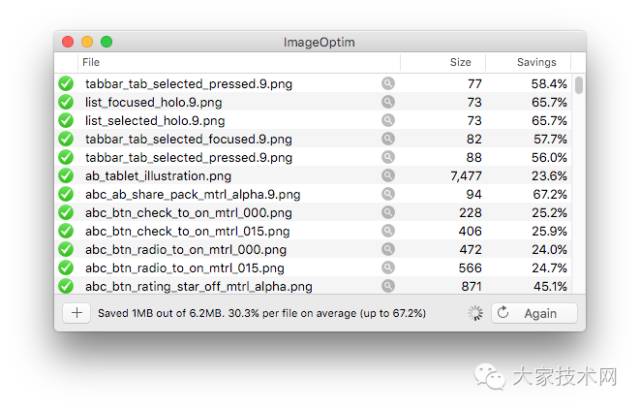Click the green zoom window button
The height and width of the screenshot is (409, 640).
pos(107,42)
